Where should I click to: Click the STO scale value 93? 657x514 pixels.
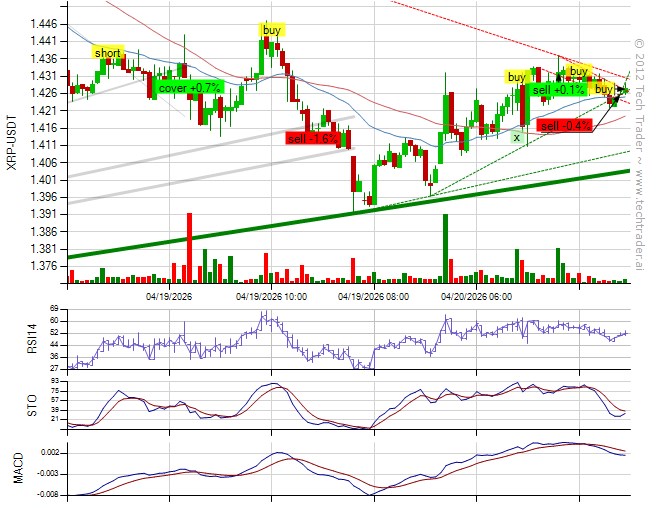click(x=54, y=381)
